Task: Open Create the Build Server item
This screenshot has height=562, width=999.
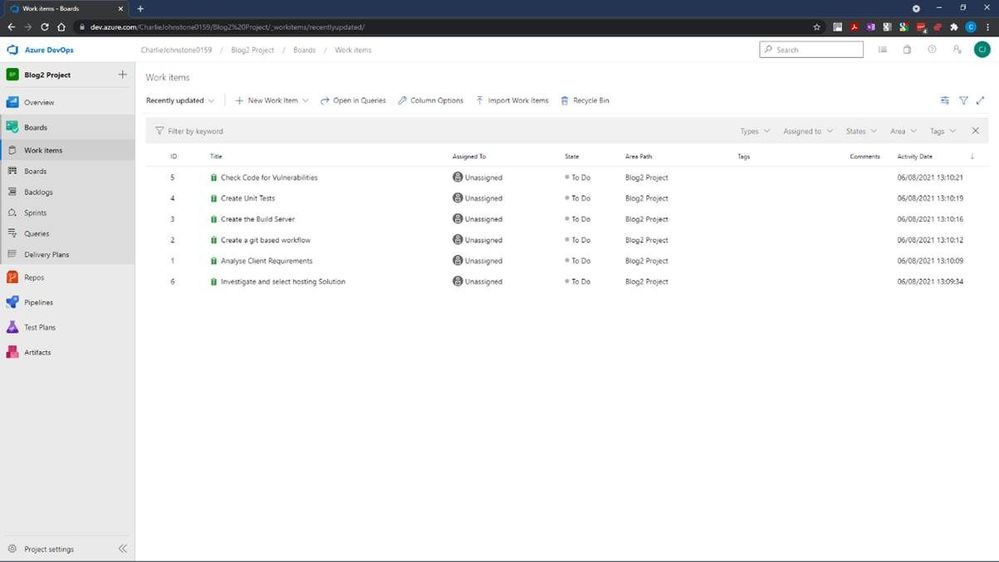Action: pos(257,219)
